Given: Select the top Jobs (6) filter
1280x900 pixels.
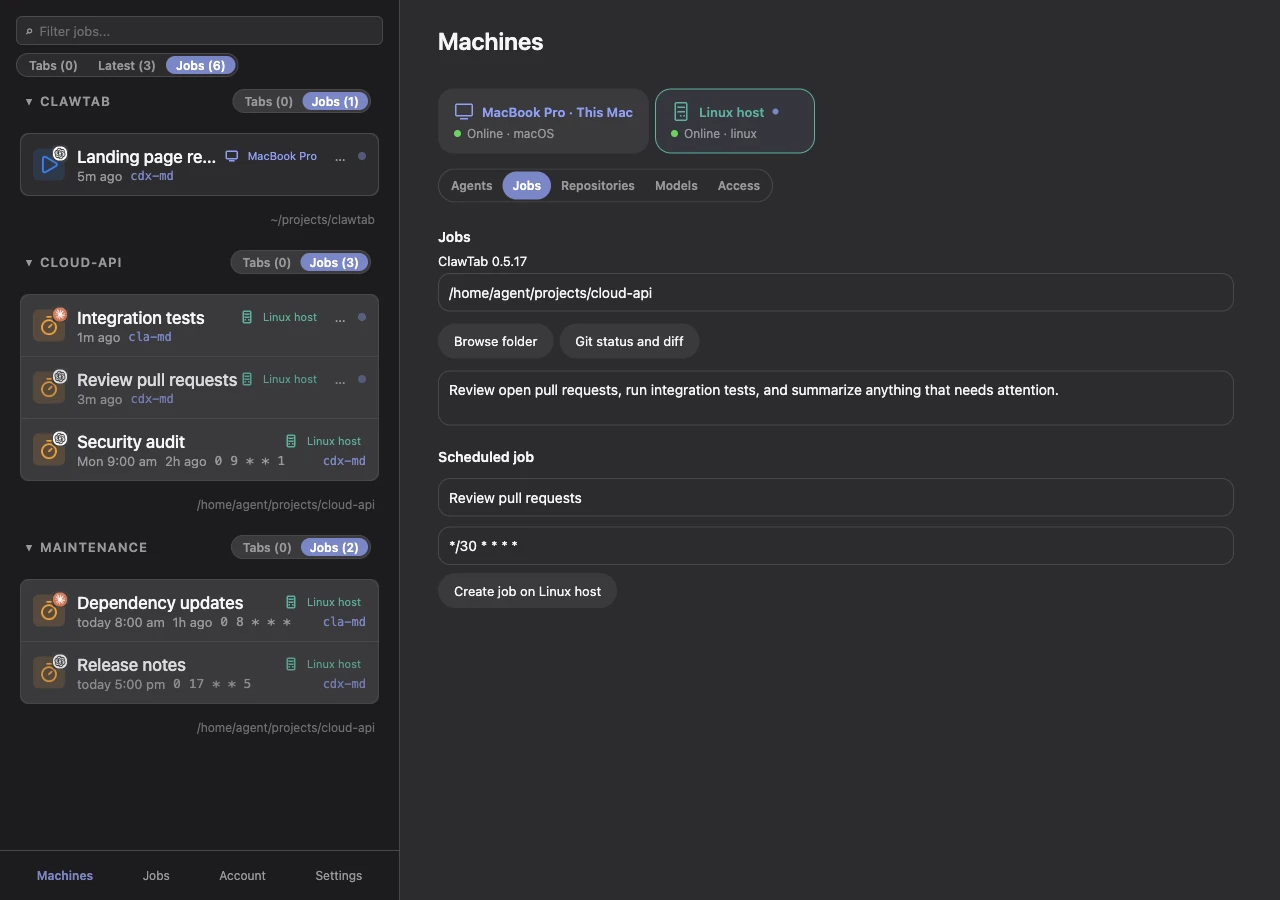Looking at the screenshot, I should pos(201,66).
